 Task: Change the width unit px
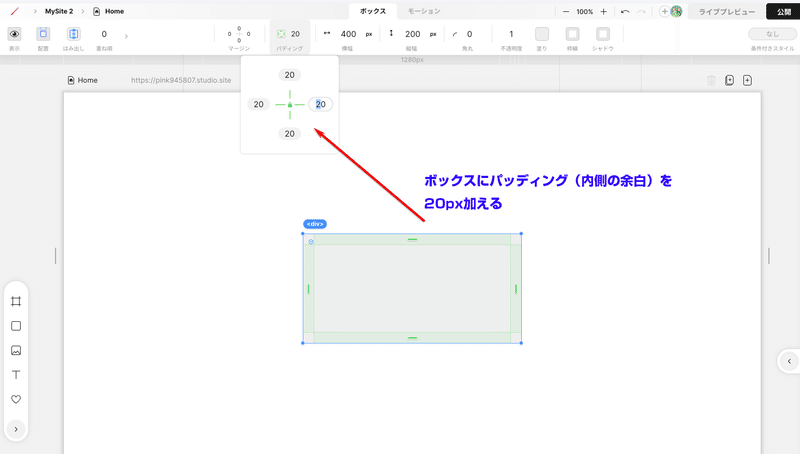369,34
